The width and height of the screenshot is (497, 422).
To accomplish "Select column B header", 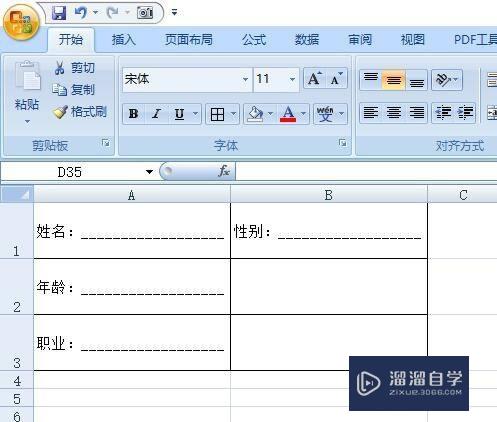I will pos(329,195).
